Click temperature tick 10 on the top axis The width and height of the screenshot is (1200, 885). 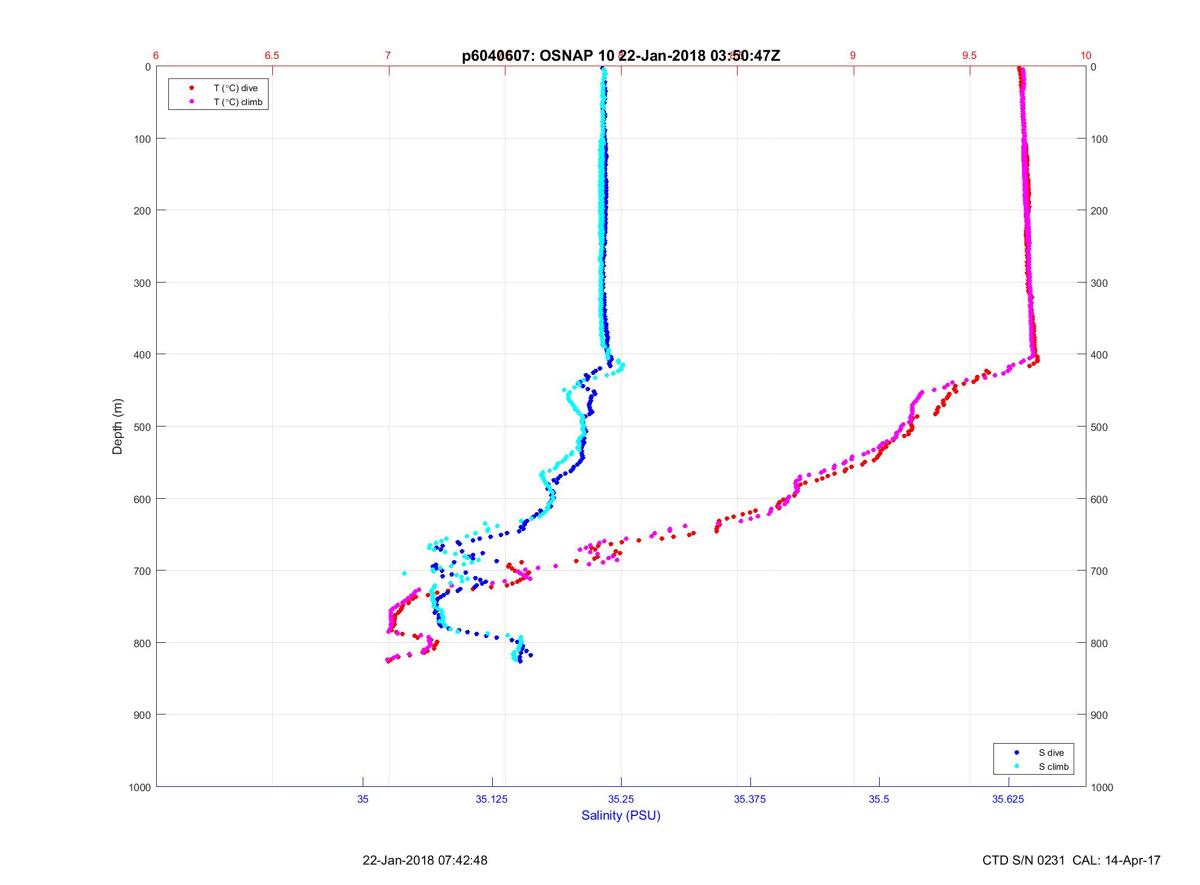pos(1086,56)
